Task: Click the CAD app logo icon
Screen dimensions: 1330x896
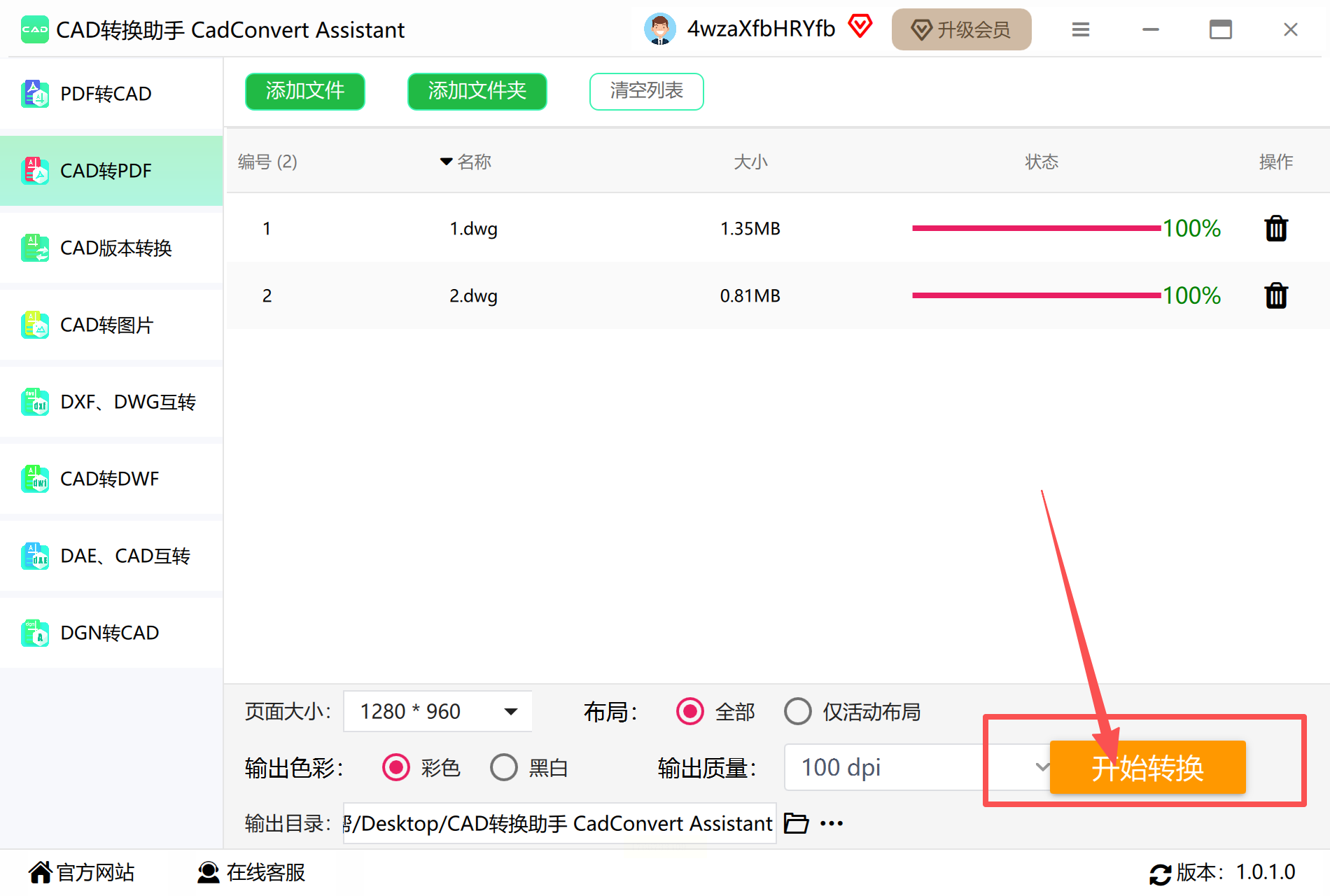Action: tap(34, 29)
